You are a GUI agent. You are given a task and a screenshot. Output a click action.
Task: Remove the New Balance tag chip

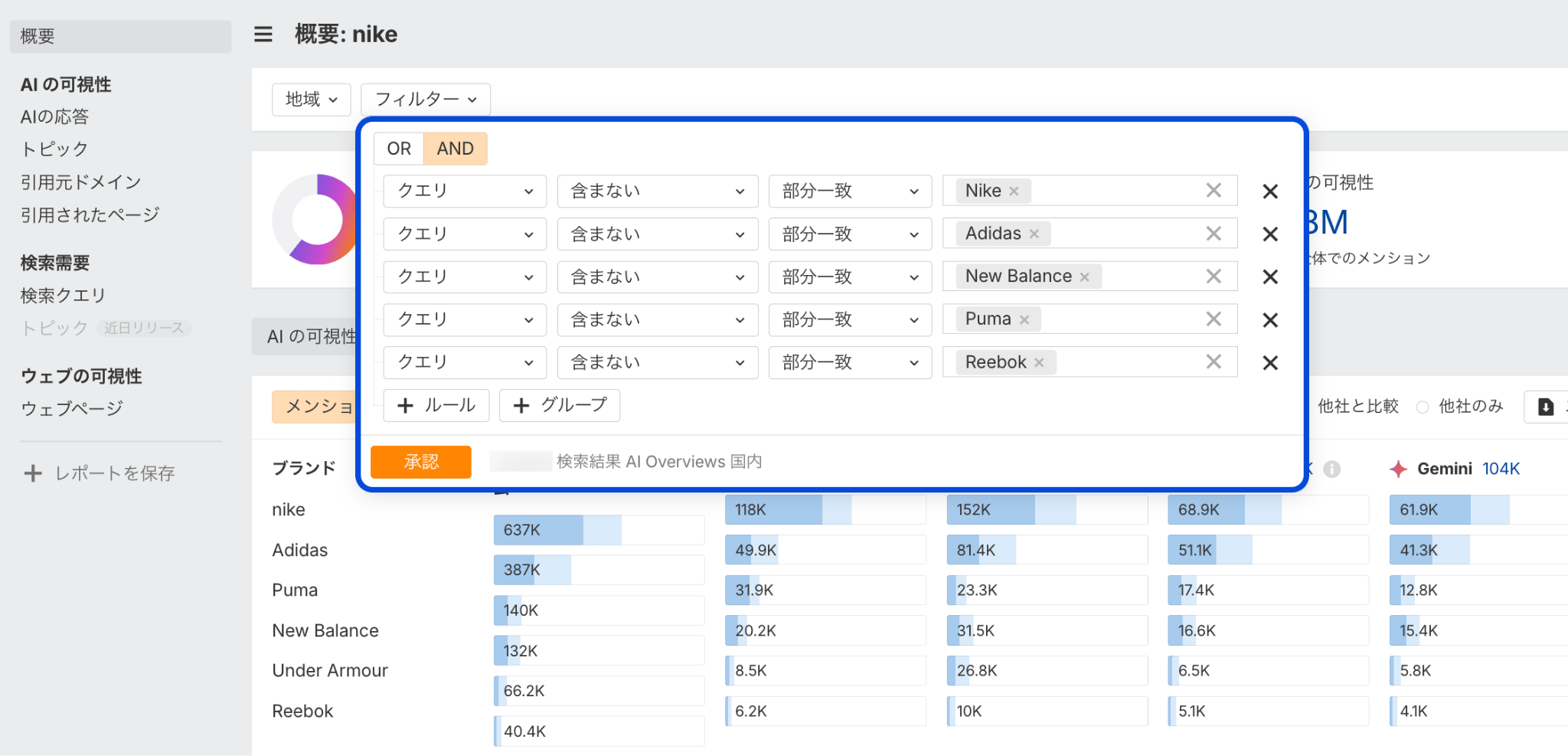(1084, 277)
